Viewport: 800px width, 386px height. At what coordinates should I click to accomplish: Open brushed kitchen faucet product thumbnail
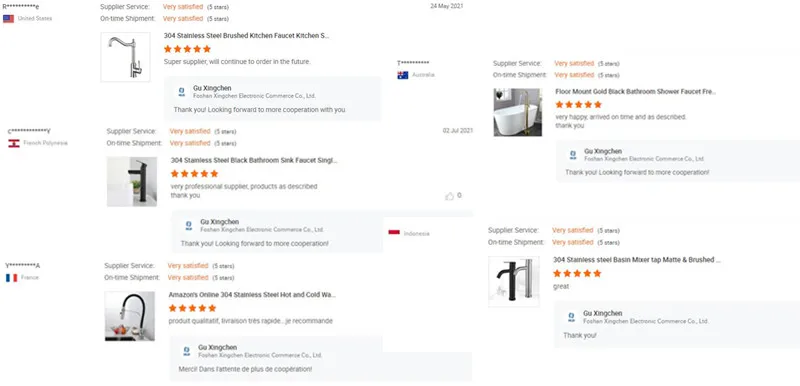click(126, 57)
